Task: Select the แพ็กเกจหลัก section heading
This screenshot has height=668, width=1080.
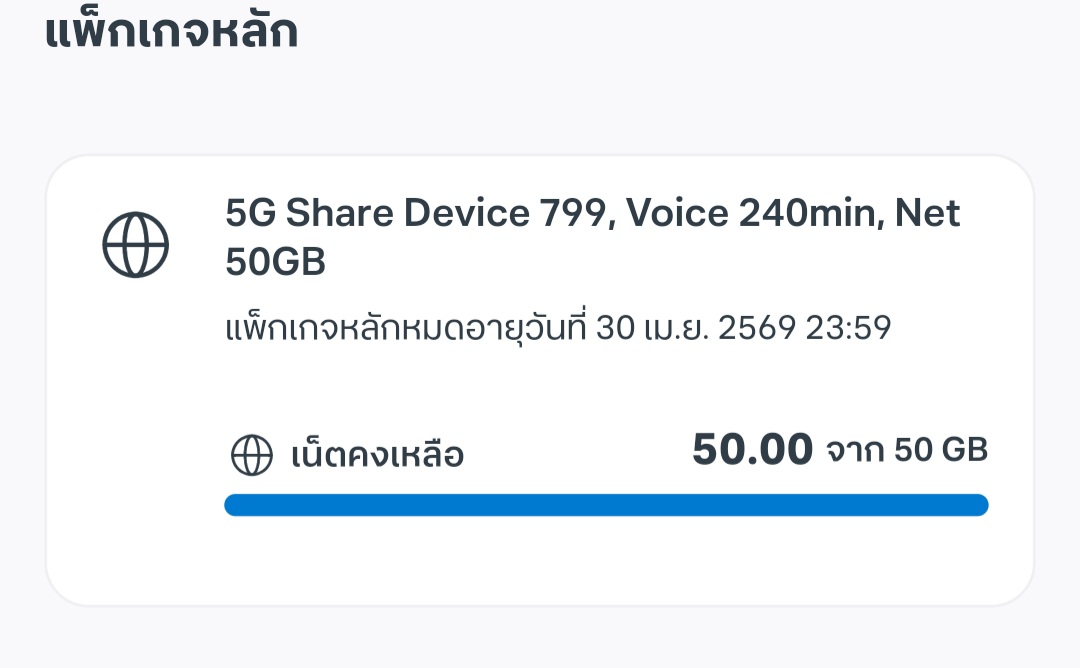Action: pyautogui.click(x=171, y=31)
